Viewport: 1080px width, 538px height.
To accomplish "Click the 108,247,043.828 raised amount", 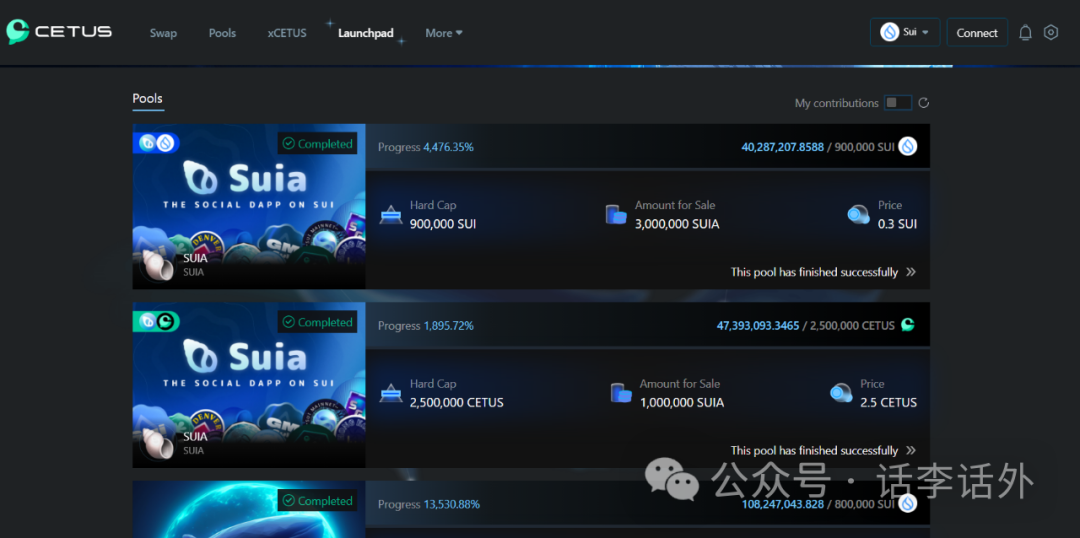I will pyautogui.click(x=782, y=504).
